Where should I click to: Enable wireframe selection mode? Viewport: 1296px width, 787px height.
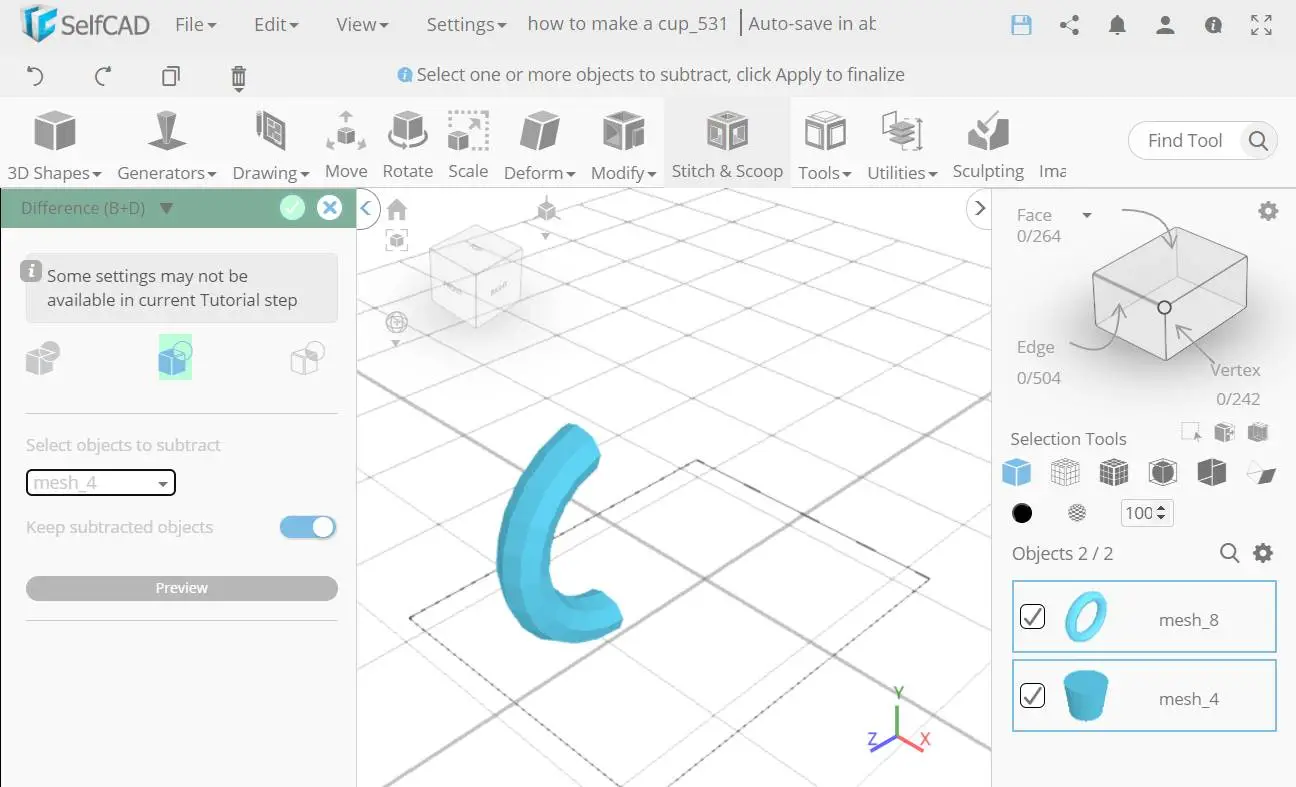coord(1065,472)
